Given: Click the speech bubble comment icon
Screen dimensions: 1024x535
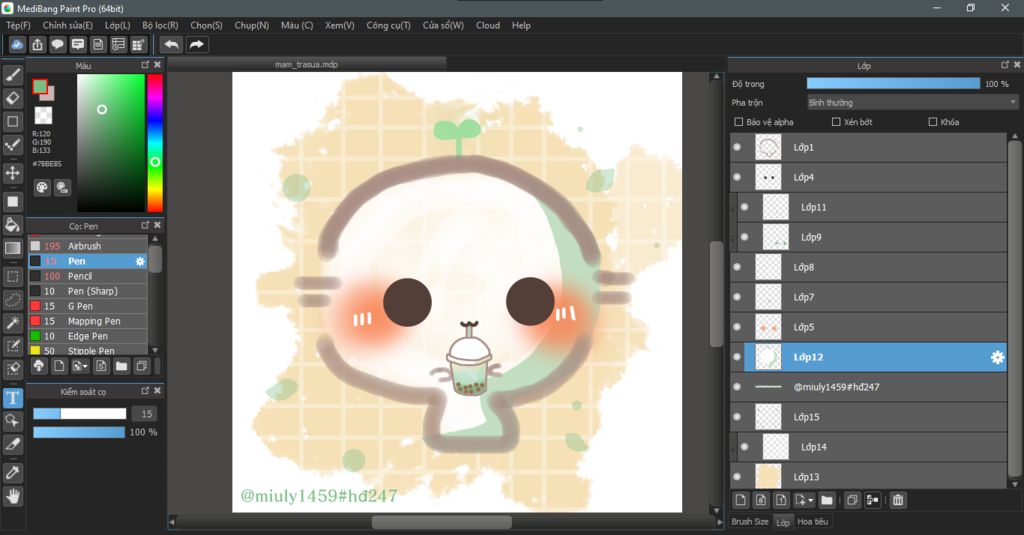Looking at the screenshot, I should [57, 44].
